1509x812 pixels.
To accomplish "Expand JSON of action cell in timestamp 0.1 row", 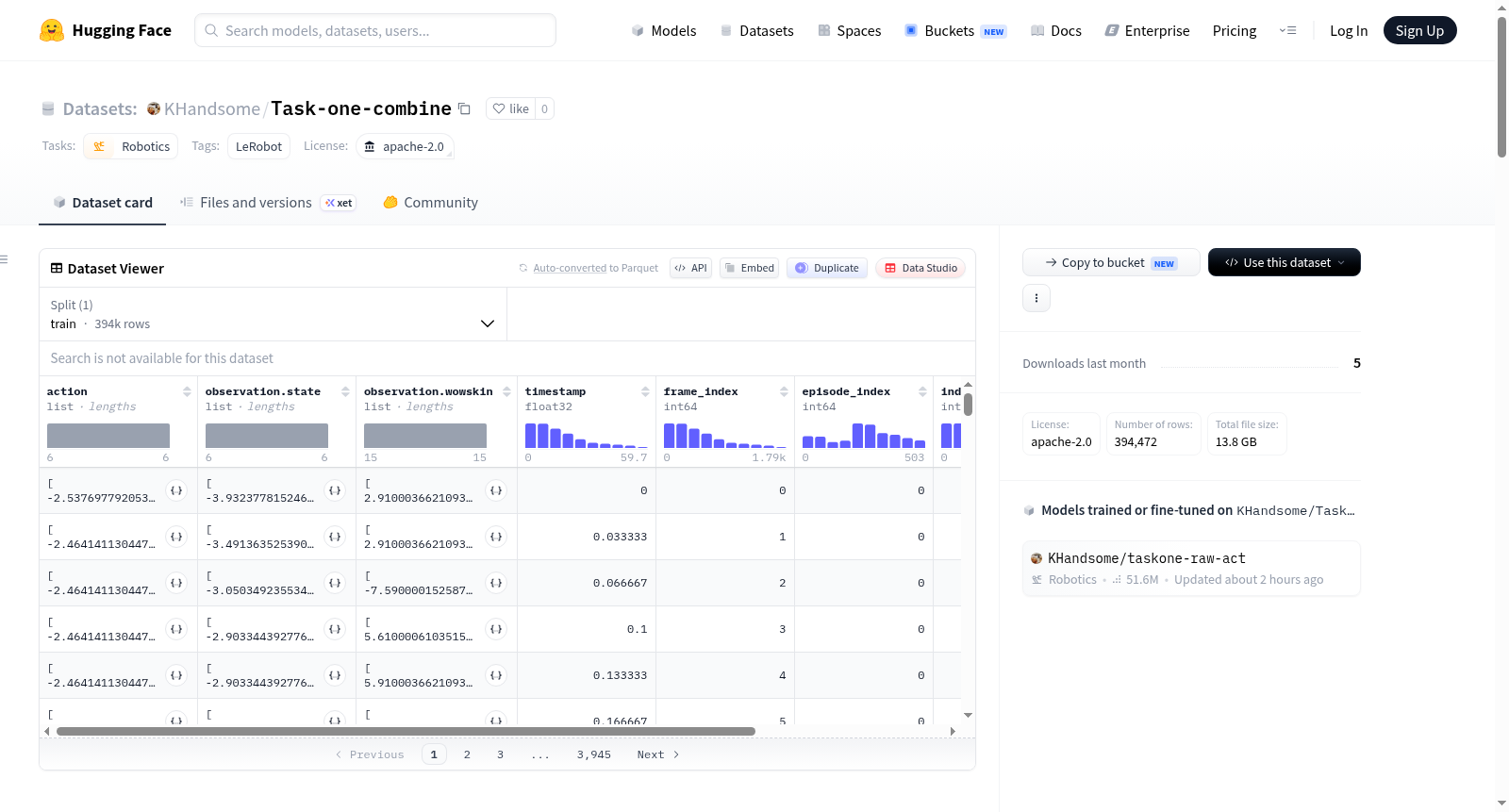I will coord(176,629).
